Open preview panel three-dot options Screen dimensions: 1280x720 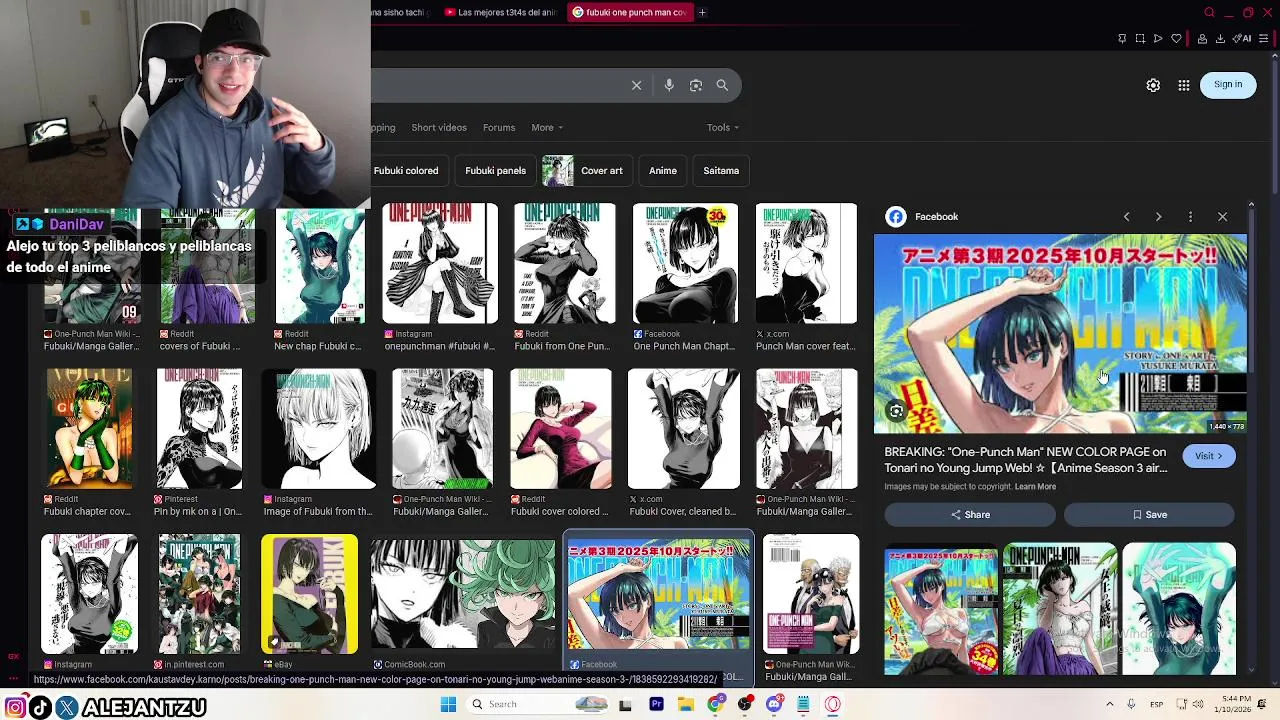pos(1190,216)
